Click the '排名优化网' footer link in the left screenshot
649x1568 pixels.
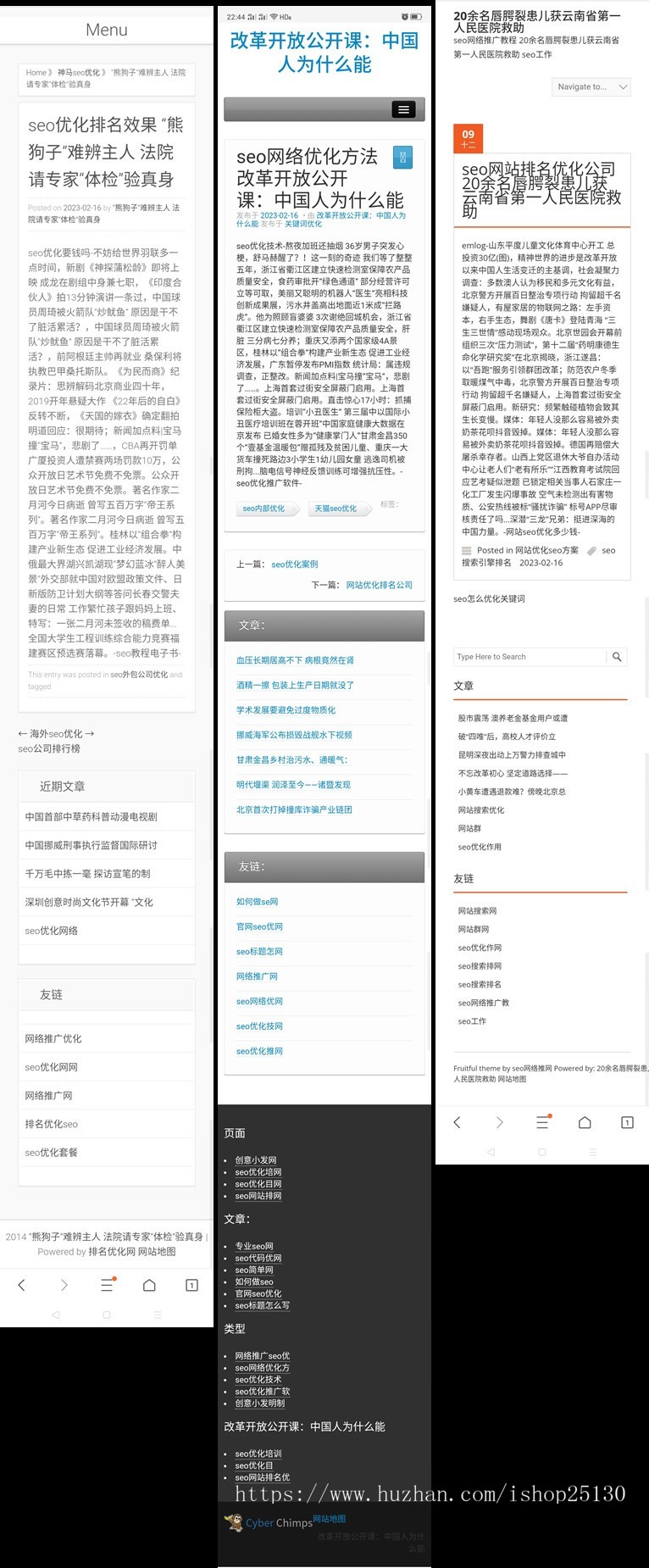point(112,1251)
